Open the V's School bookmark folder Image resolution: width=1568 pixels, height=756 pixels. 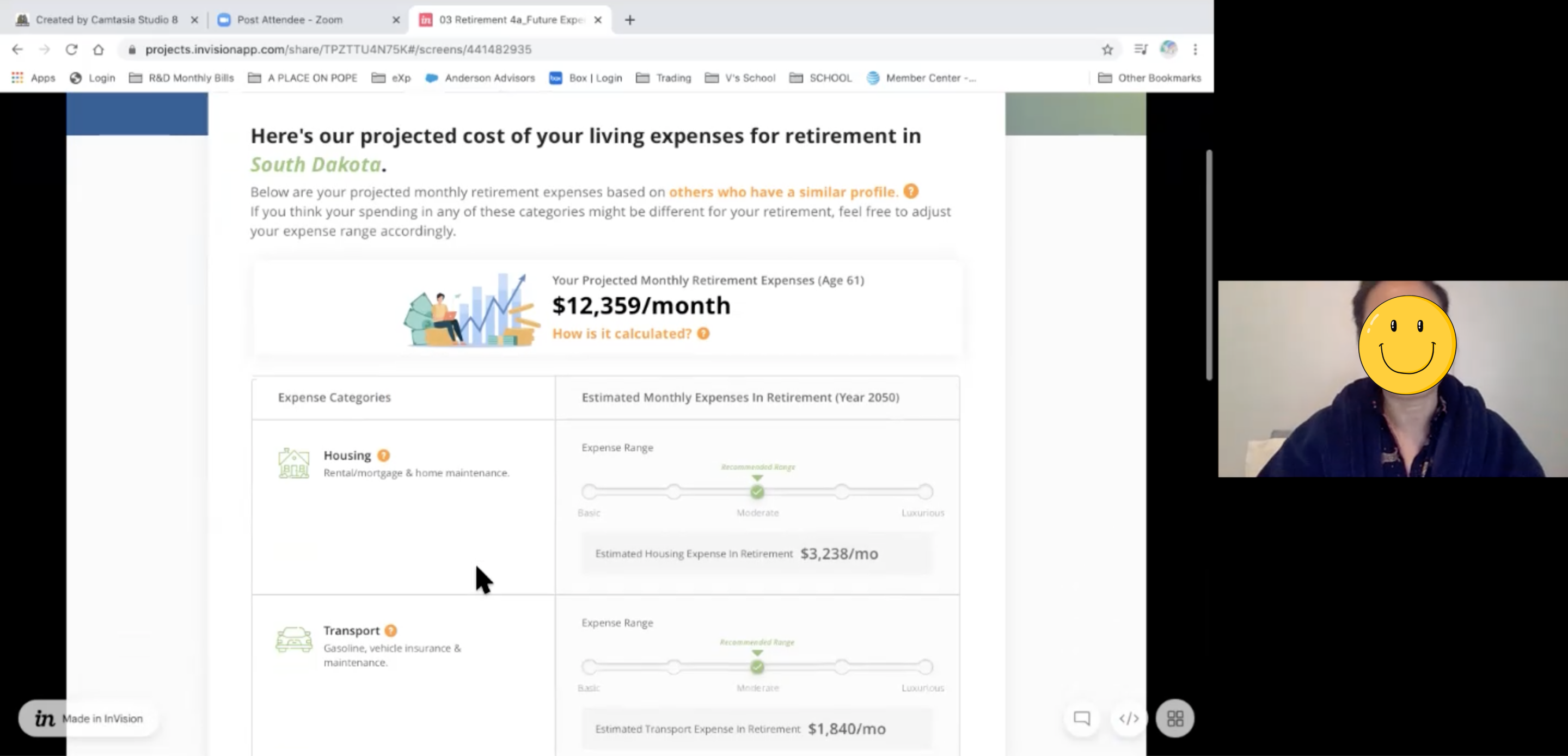740,78
